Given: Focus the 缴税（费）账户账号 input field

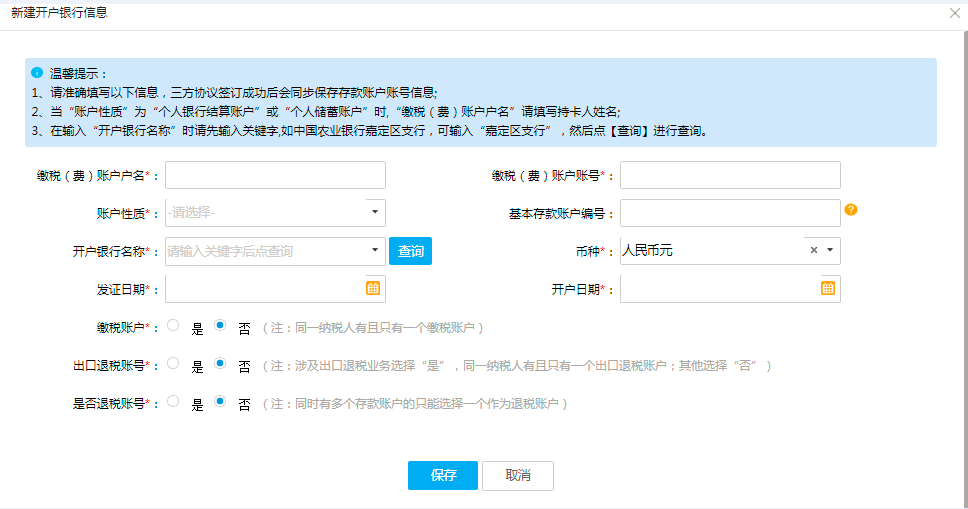Looking at the screenshot, I should coord(730,175).
